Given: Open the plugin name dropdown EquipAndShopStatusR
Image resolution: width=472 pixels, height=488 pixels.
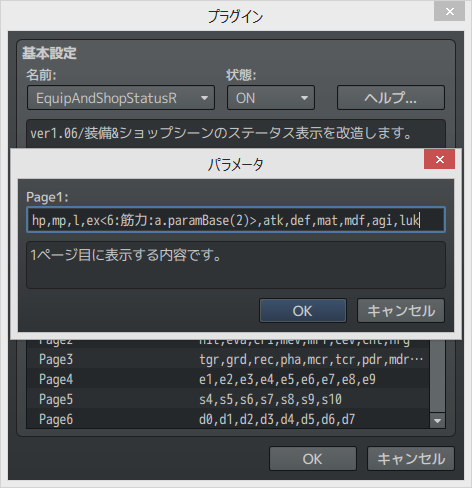Looking at the screenshot, I should [121, 98].
